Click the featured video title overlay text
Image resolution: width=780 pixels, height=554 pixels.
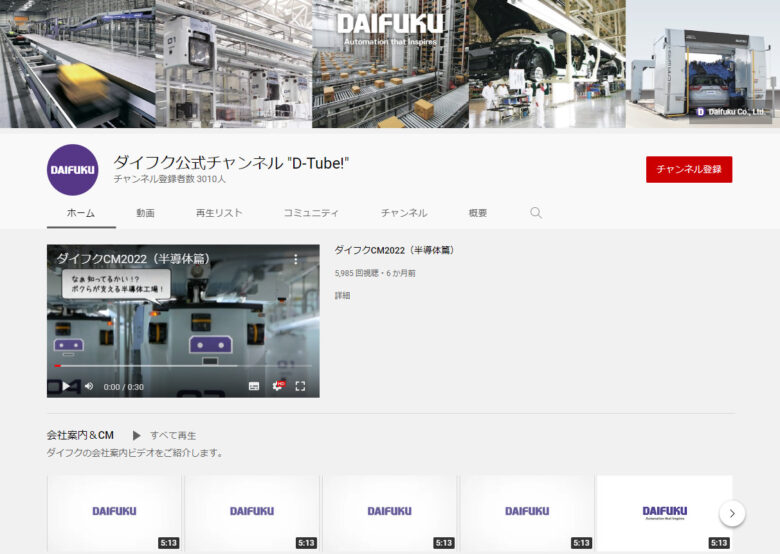[x=133, y=259]
